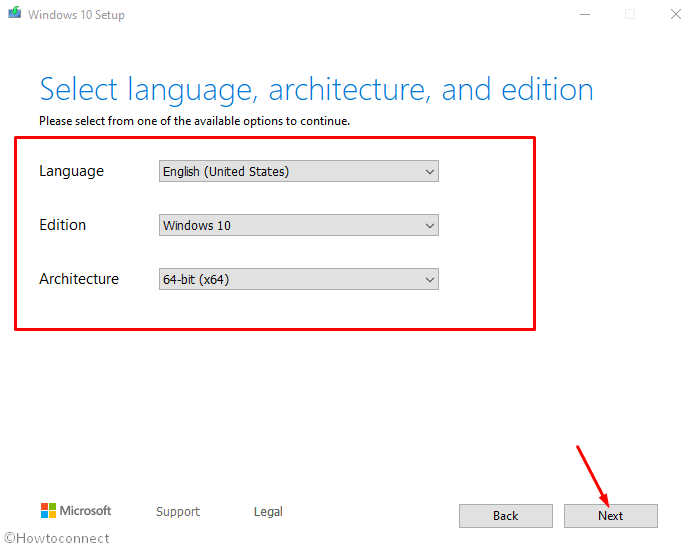Image resolution: width=696 pixels, height=553 pixels.
Task: Click the 'Windows 10 Setup' title text
Action: click(x=76, y=15)
